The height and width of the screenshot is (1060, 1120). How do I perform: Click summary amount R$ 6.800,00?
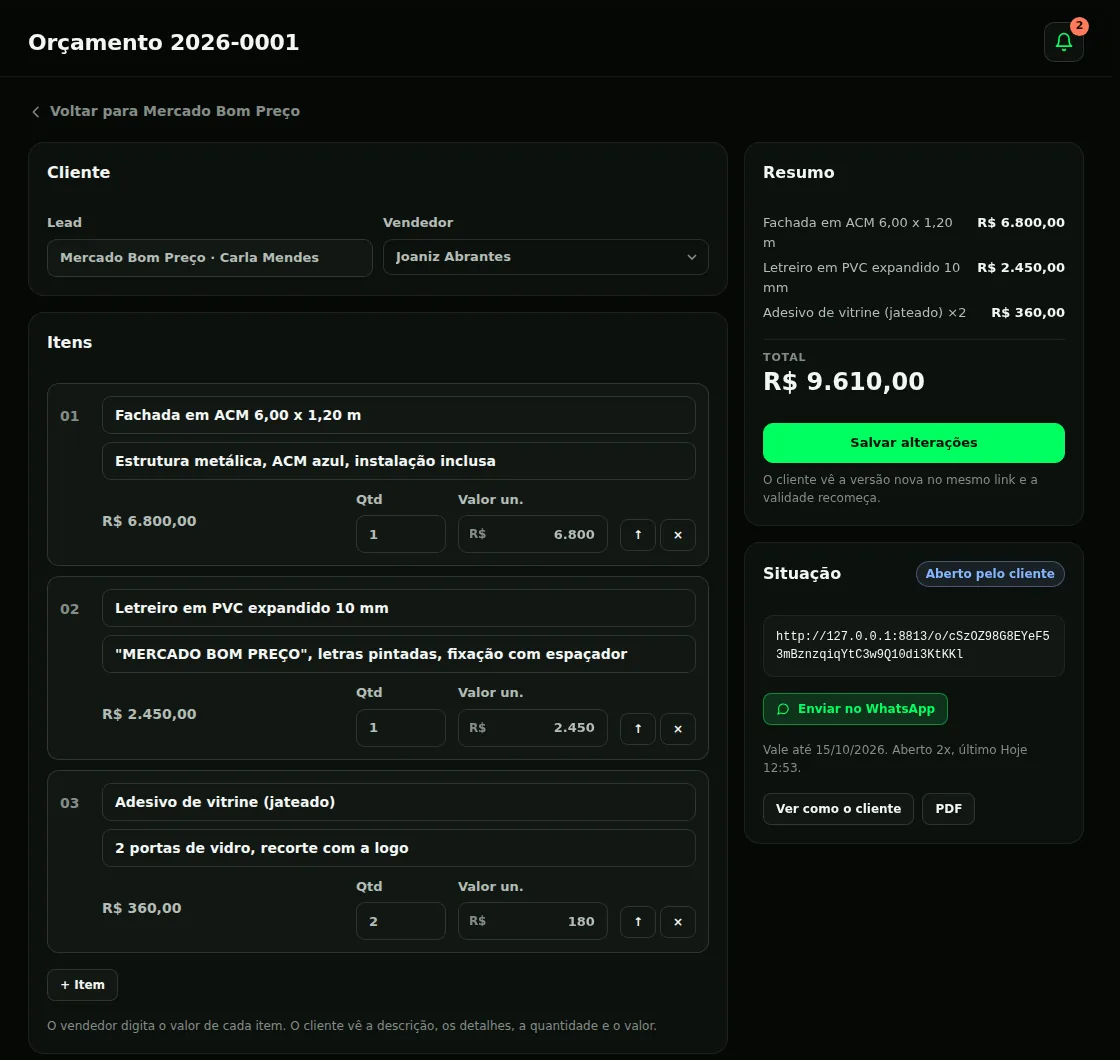1021,223
